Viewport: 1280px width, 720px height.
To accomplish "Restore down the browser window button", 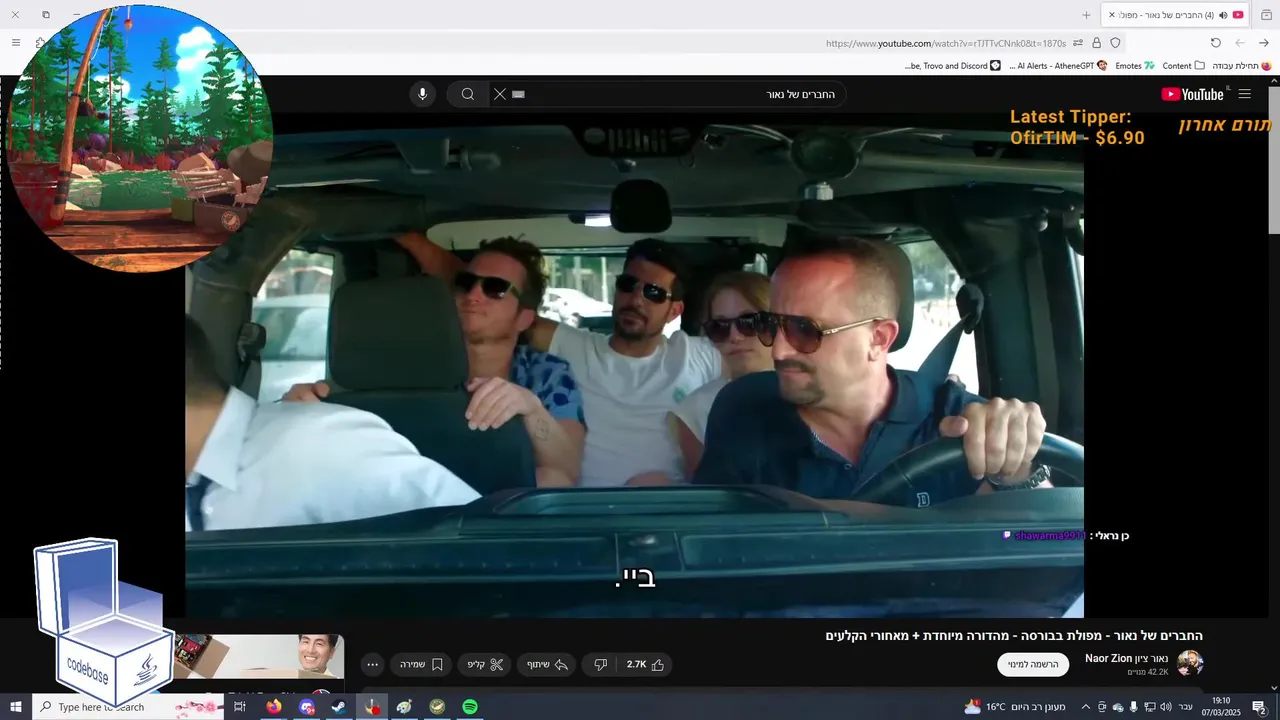I will [46, 15].
